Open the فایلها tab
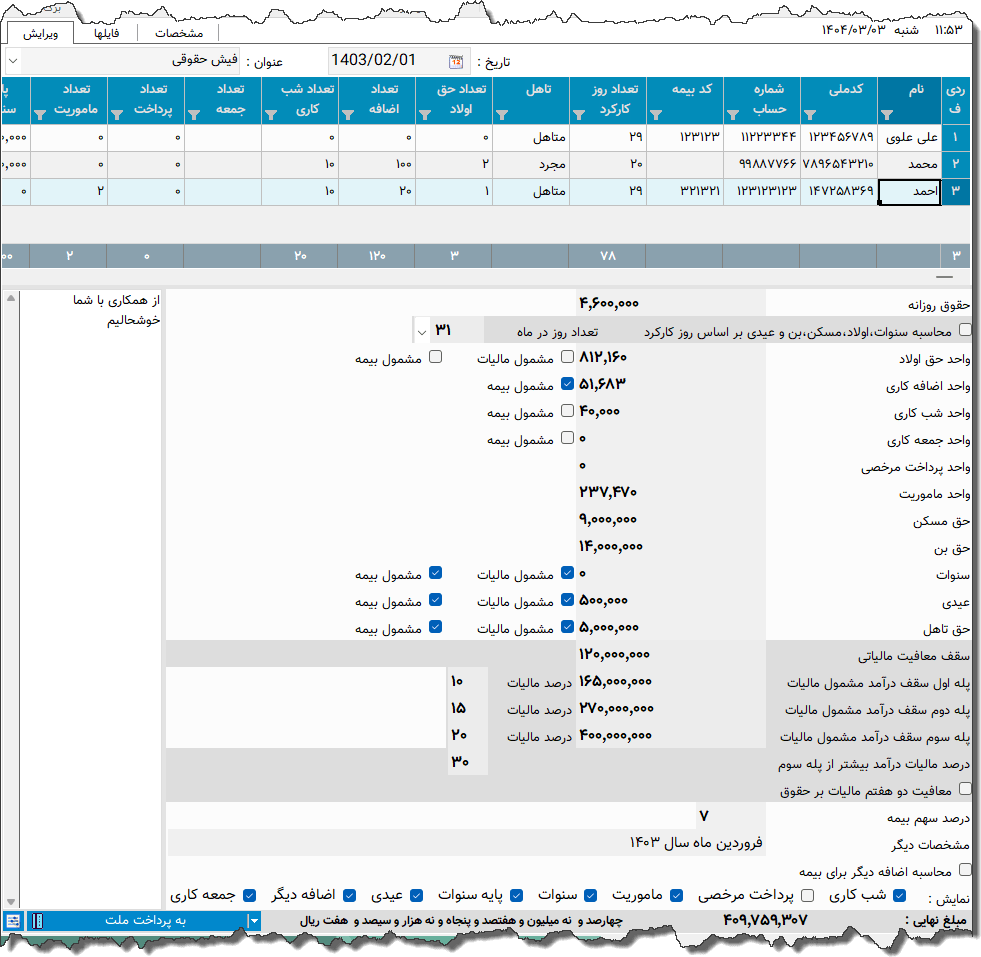 pos(106,33)
